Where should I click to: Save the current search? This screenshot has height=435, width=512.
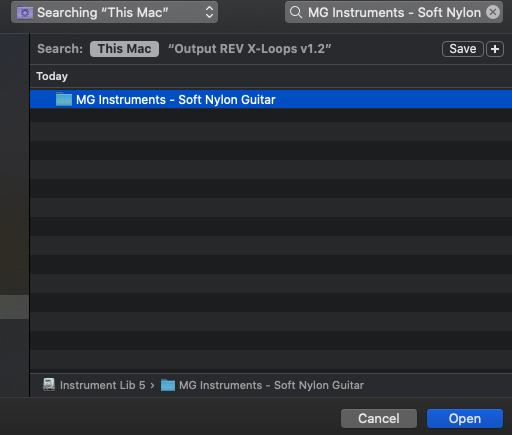point(463,49)
